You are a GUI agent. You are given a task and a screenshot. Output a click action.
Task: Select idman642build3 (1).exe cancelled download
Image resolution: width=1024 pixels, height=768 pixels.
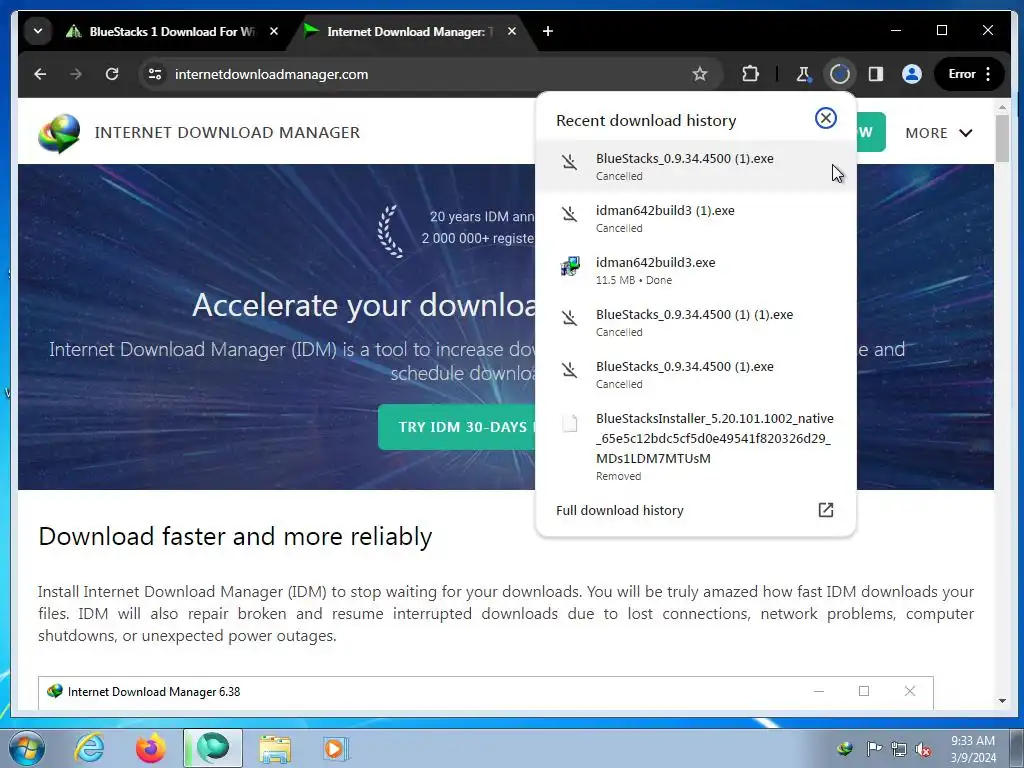[x=696, y=219]
